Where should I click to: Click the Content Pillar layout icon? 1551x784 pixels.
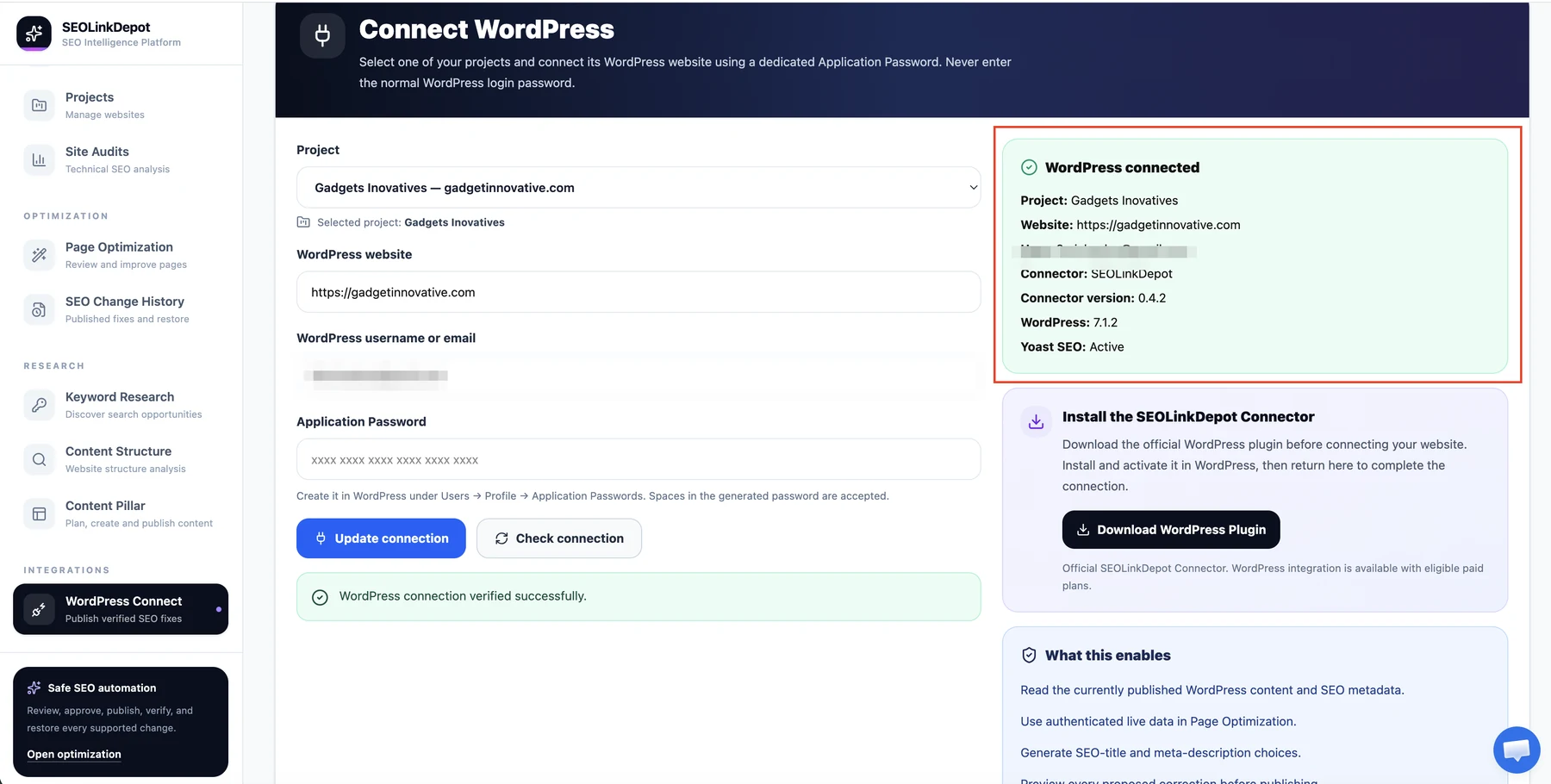pyautogui.click(x=39, y=513)
